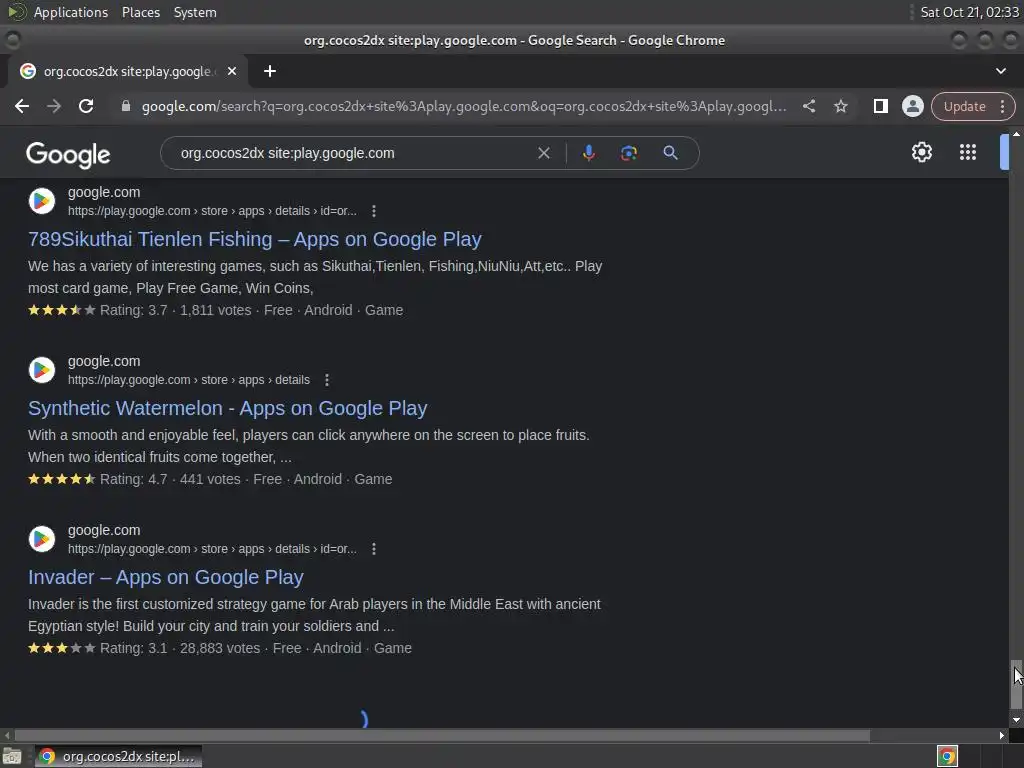Click the scroll left arrow
Image resolution: width=1024 pixels, height=768 pixels.
pos(7,736)
